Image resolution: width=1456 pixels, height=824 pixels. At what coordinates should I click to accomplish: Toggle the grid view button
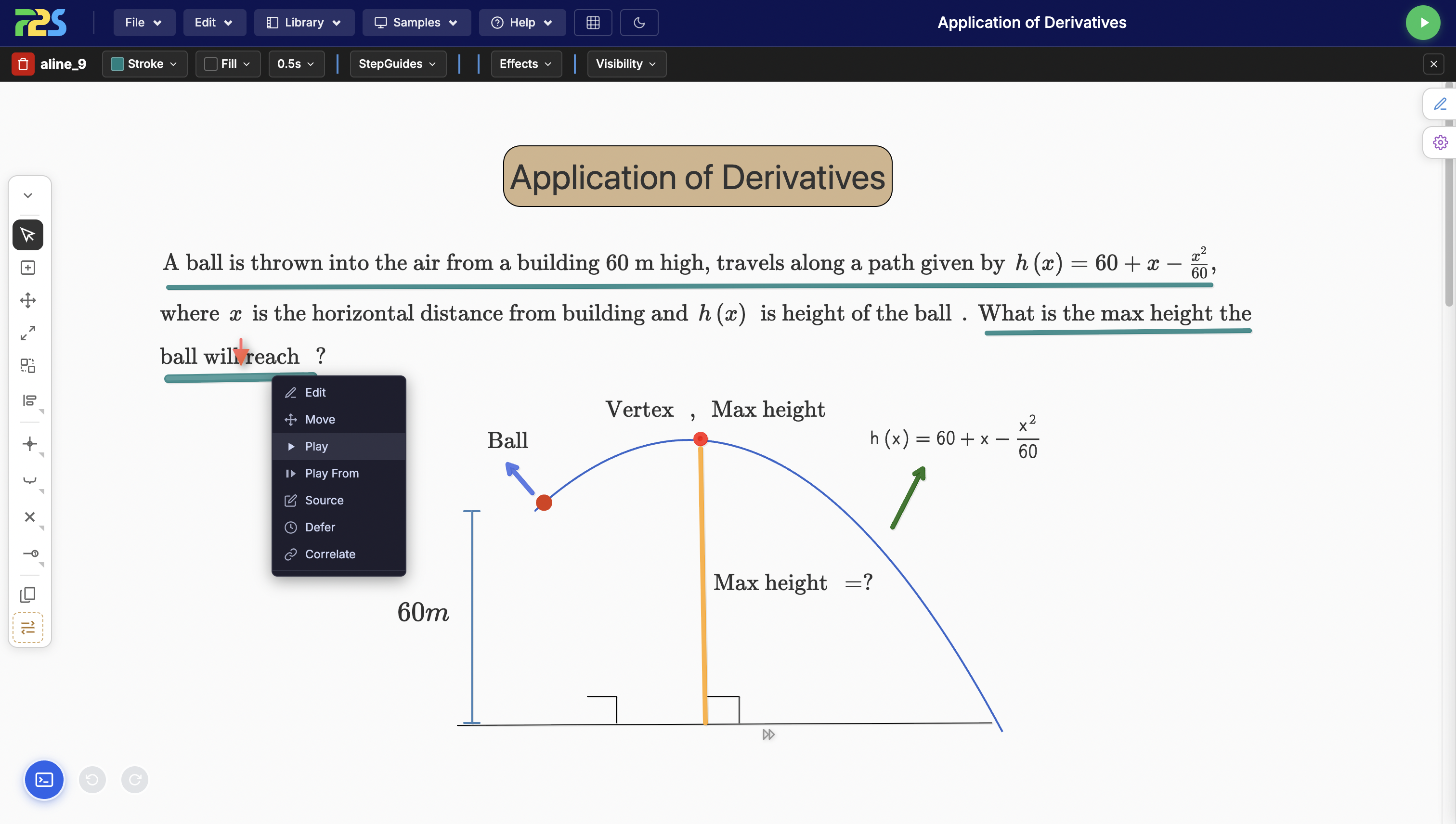point(593,23)
